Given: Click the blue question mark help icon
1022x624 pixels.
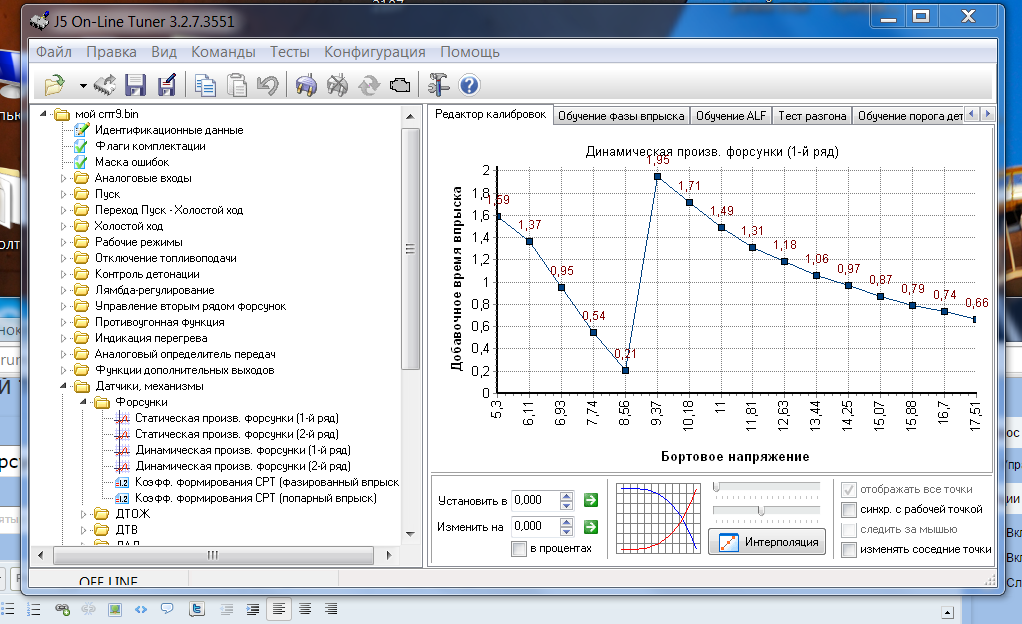Looking at the screenshot, I should (468, 85).
